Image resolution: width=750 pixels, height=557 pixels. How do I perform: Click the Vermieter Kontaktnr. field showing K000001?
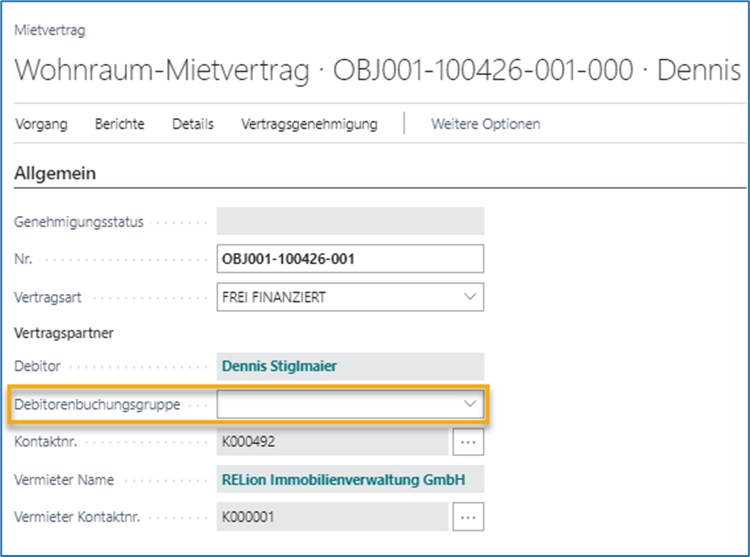click(x=331, y=516)
